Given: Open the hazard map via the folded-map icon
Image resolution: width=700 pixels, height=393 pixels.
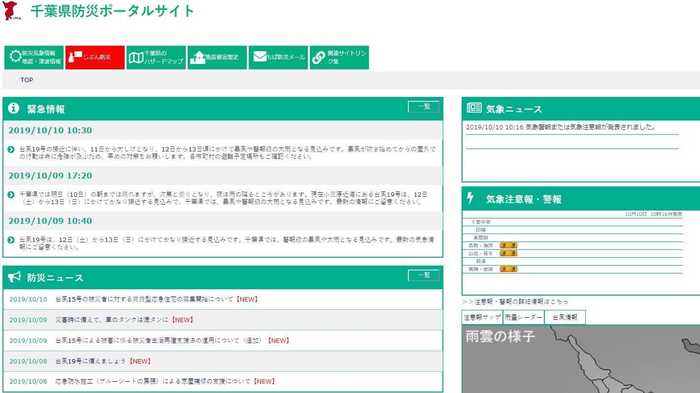Looking at the screenshot, I should 136,57.
